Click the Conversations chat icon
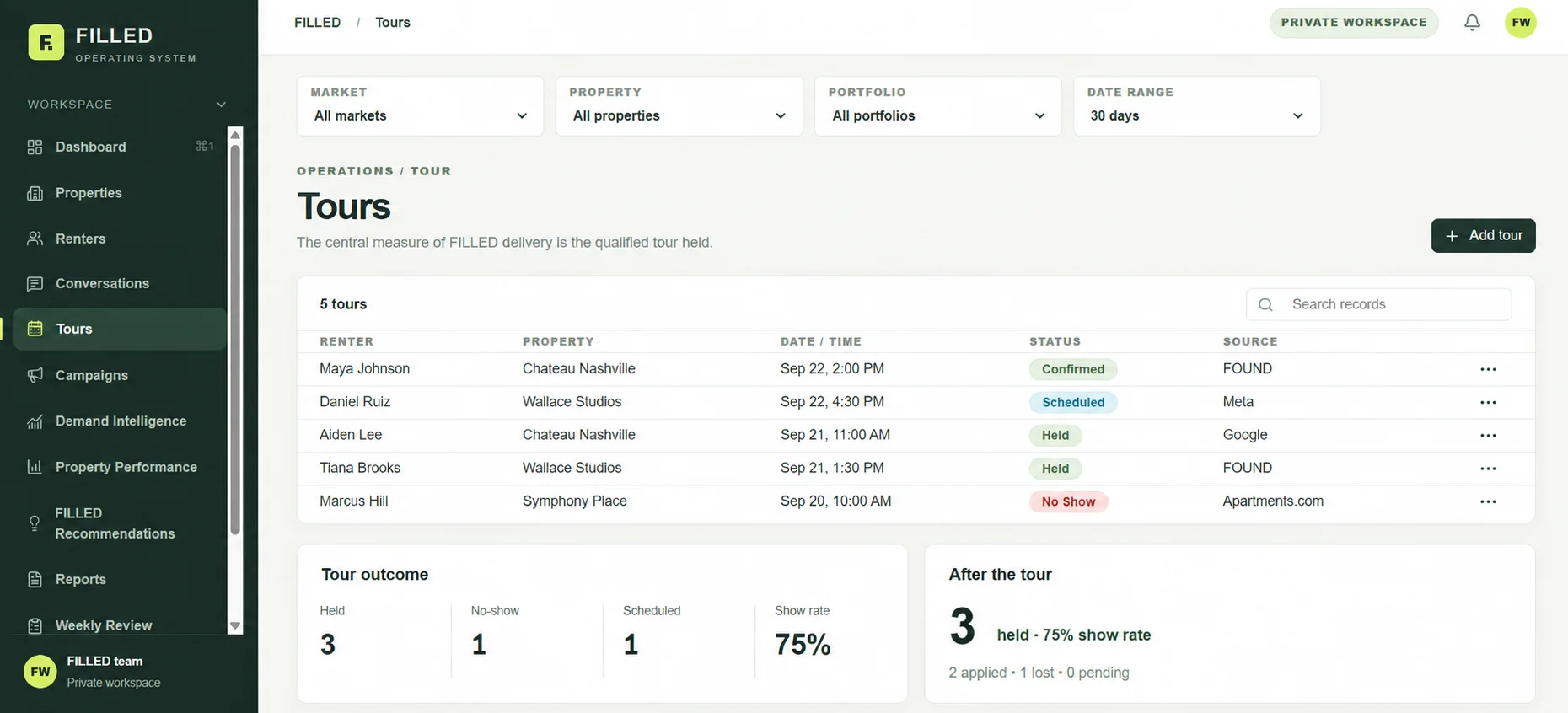The width and height of the screenshot is (1568, 713). (35, 284)
